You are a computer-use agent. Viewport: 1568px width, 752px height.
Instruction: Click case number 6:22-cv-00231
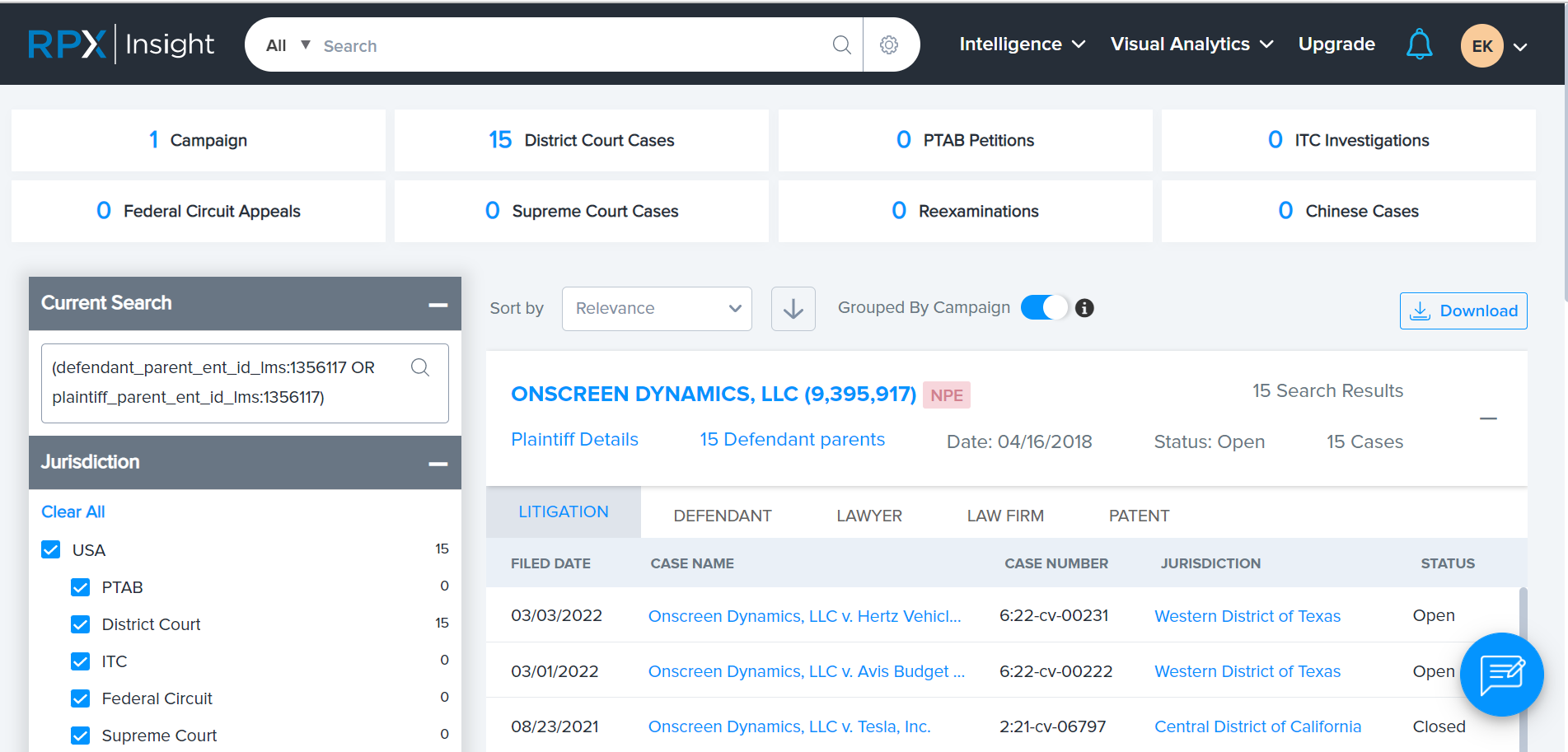[x=1054, y=615]
